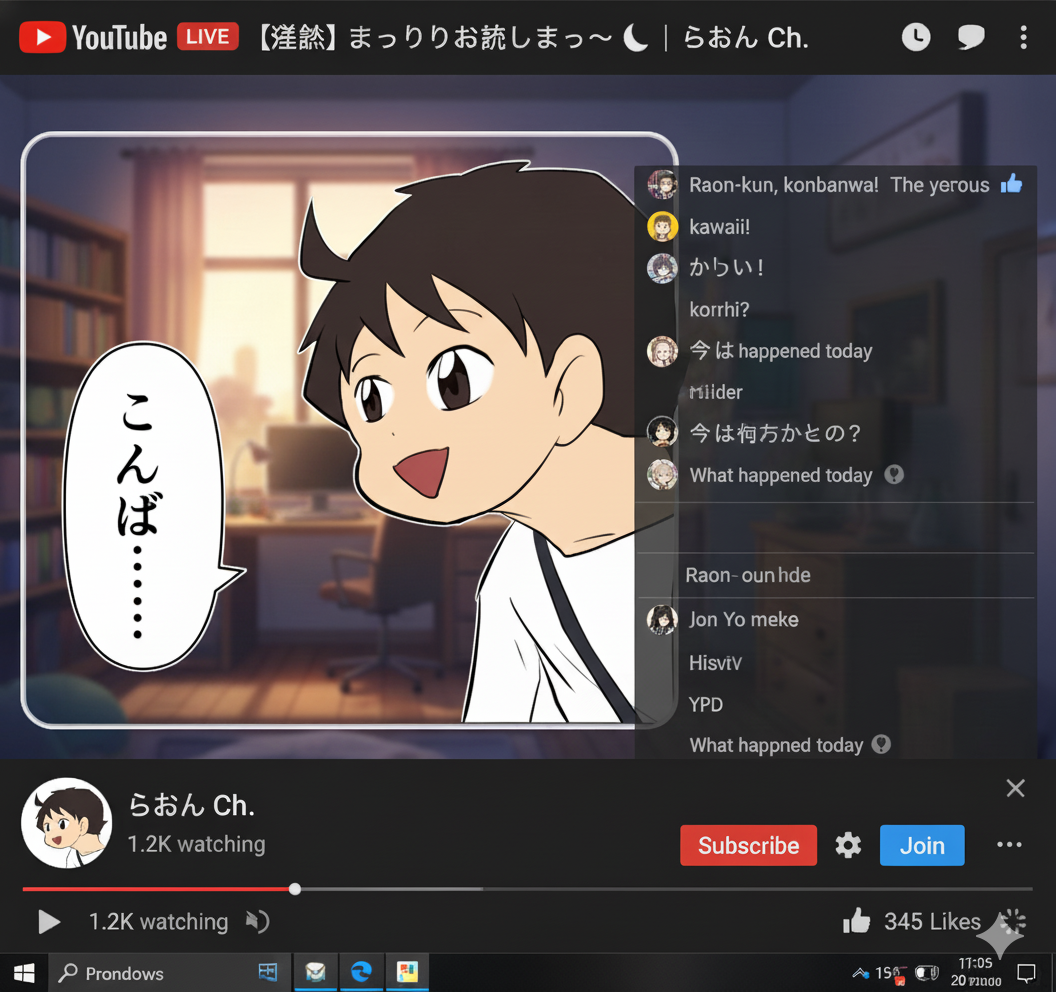
Task: Click the YouTube logo
Action: click(93, 38)
